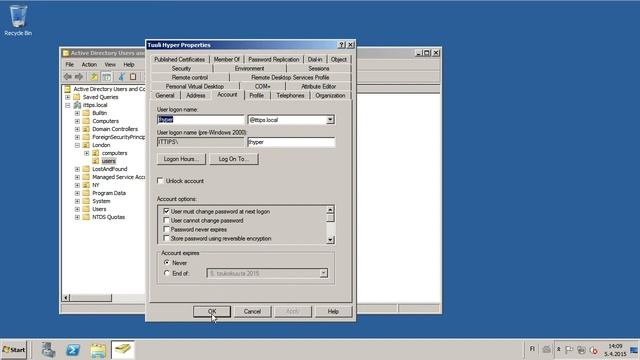The image size is (640, 360).
Task: Uncheck User must change password at next logon
Action: point(166,211)
